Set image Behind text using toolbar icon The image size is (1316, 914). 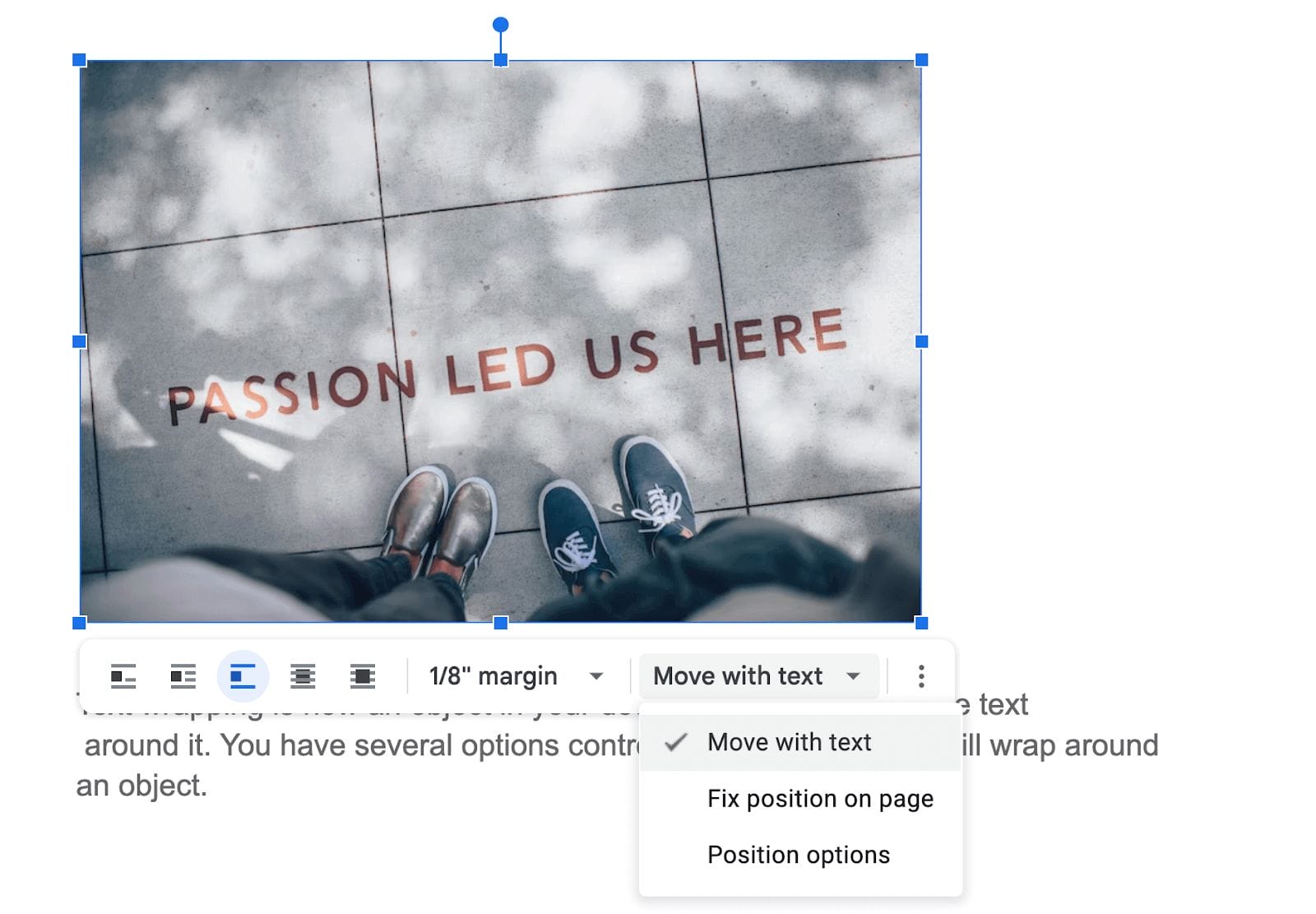click(x=303, y=676)
